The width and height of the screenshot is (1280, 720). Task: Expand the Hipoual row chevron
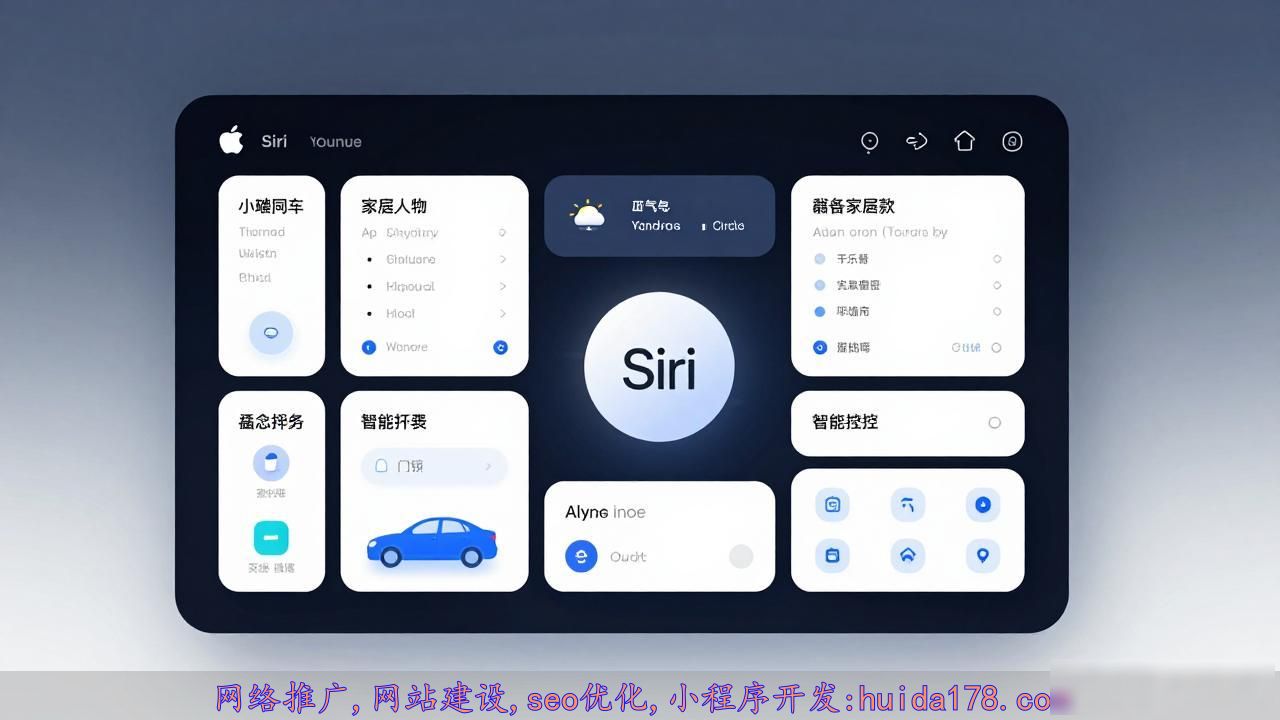pyautogui.click(x=502, y=286)
